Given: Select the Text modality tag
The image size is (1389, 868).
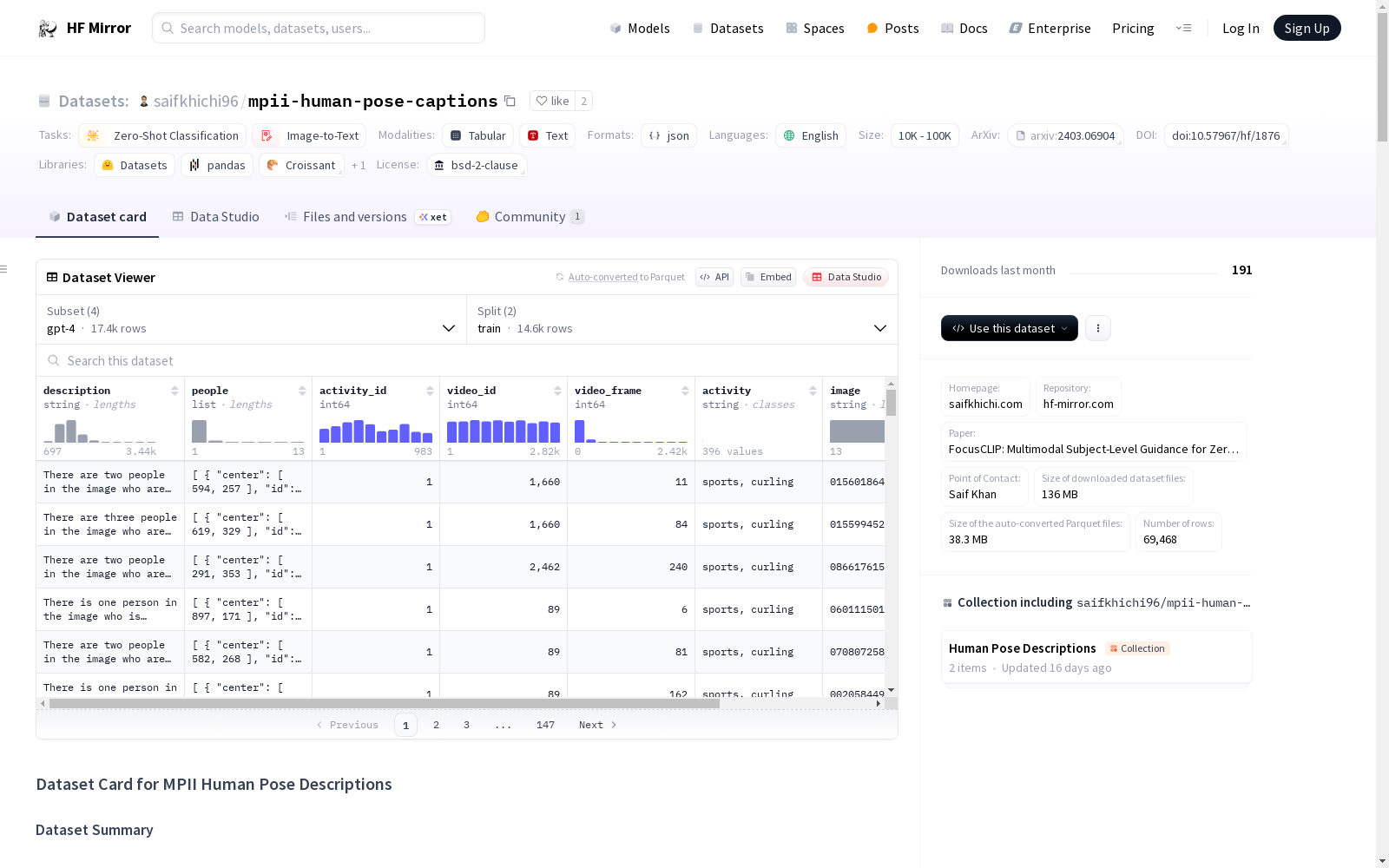Looking at the screenshot, I should 548,135.
